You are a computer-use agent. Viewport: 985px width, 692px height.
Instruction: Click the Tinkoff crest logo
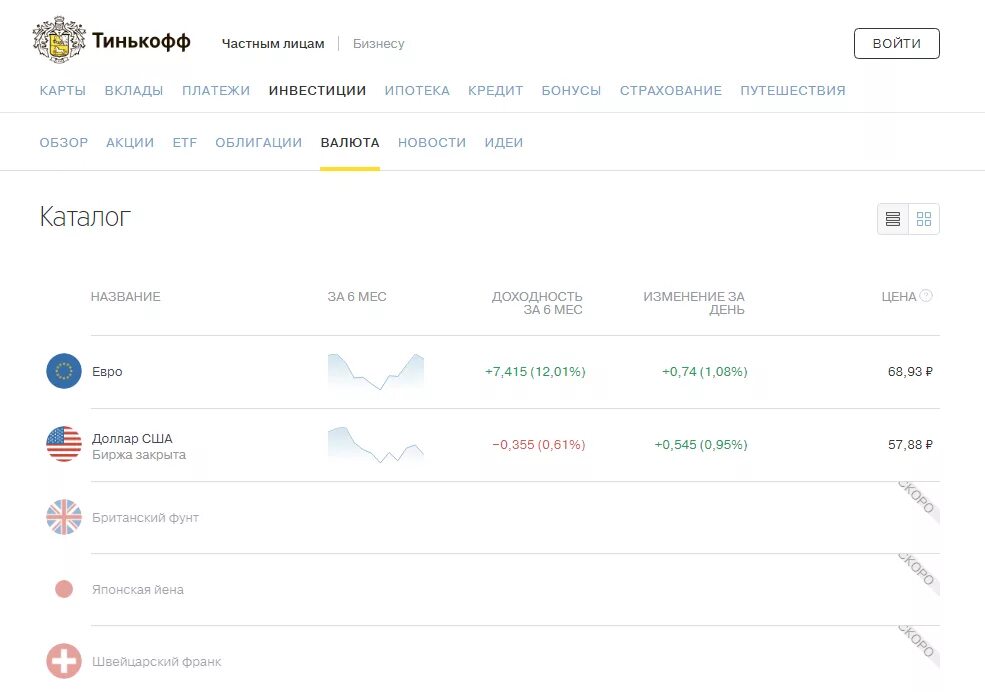pyautogui.click(x=59, y=41)
